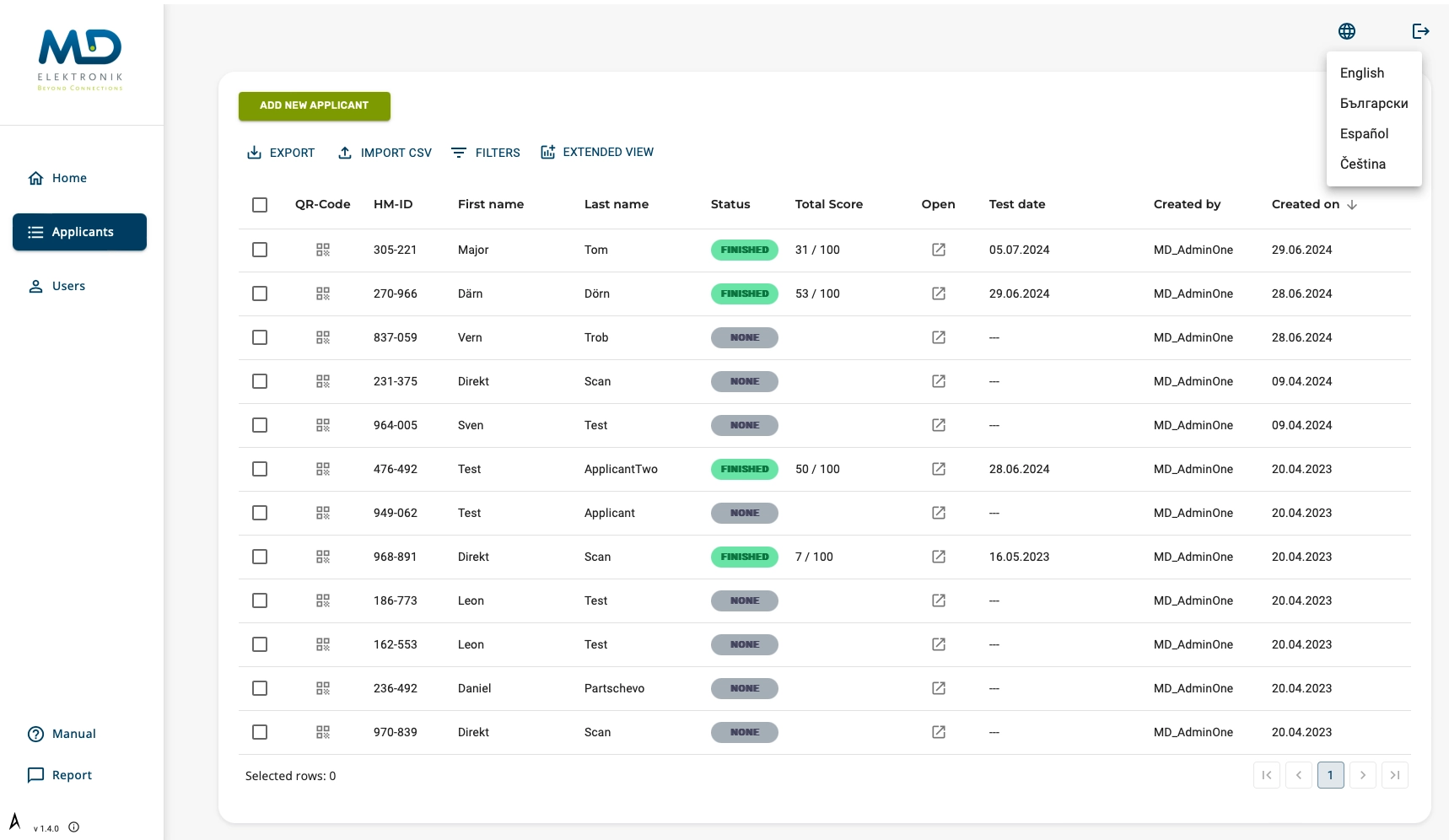Sort by Created on arrow

(1352, 205)
